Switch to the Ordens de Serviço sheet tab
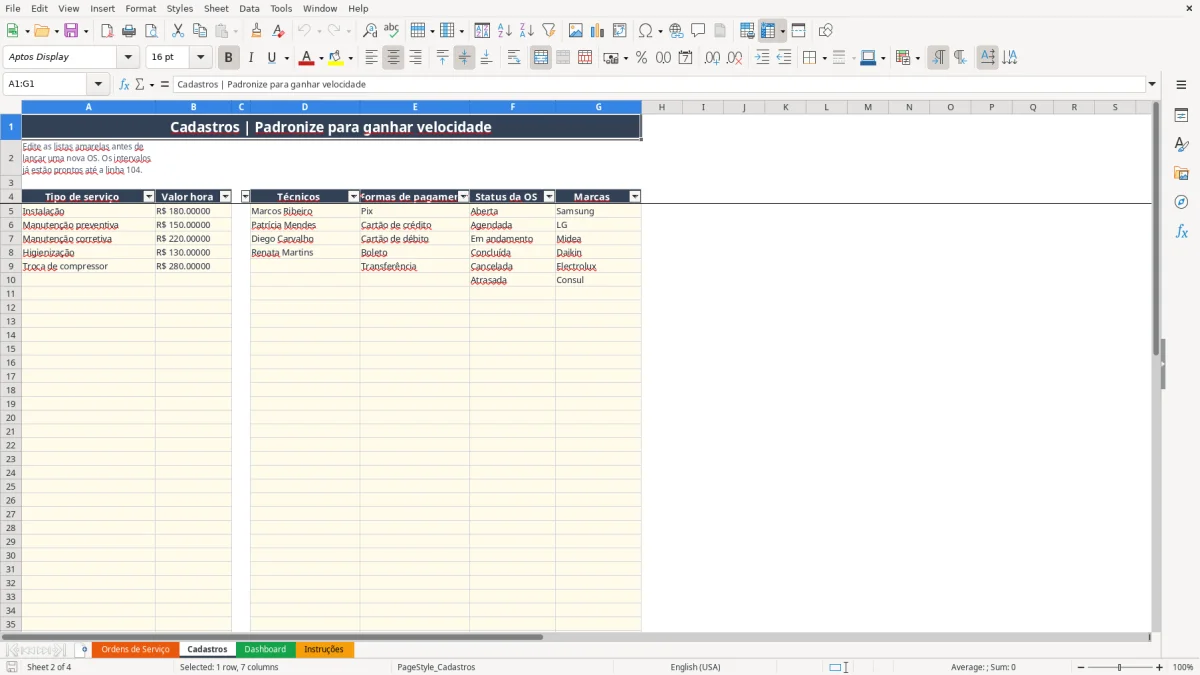Screen dimensions: 1200x675 tap(135, 649)
